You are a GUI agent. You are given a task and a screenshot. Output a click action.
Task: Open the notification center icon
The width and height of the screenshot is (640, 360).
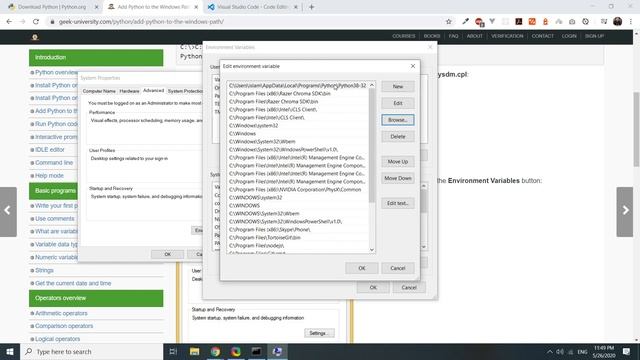(x=626, y=351)
